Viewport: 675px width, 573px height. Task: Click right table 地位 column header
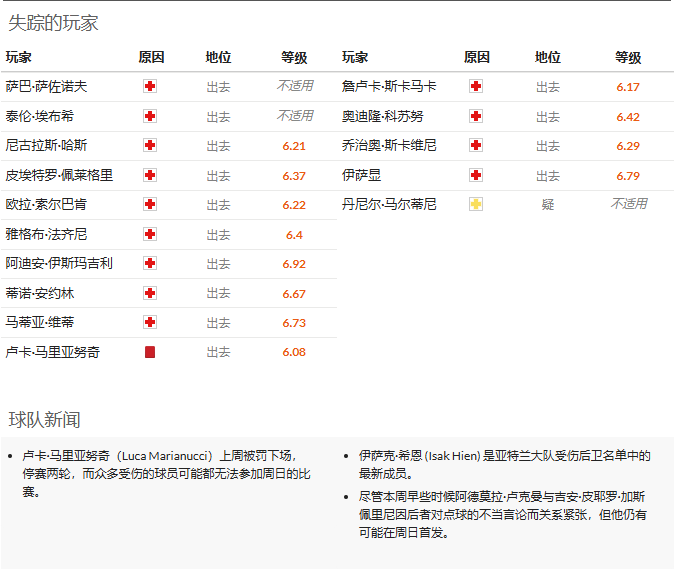548,58
